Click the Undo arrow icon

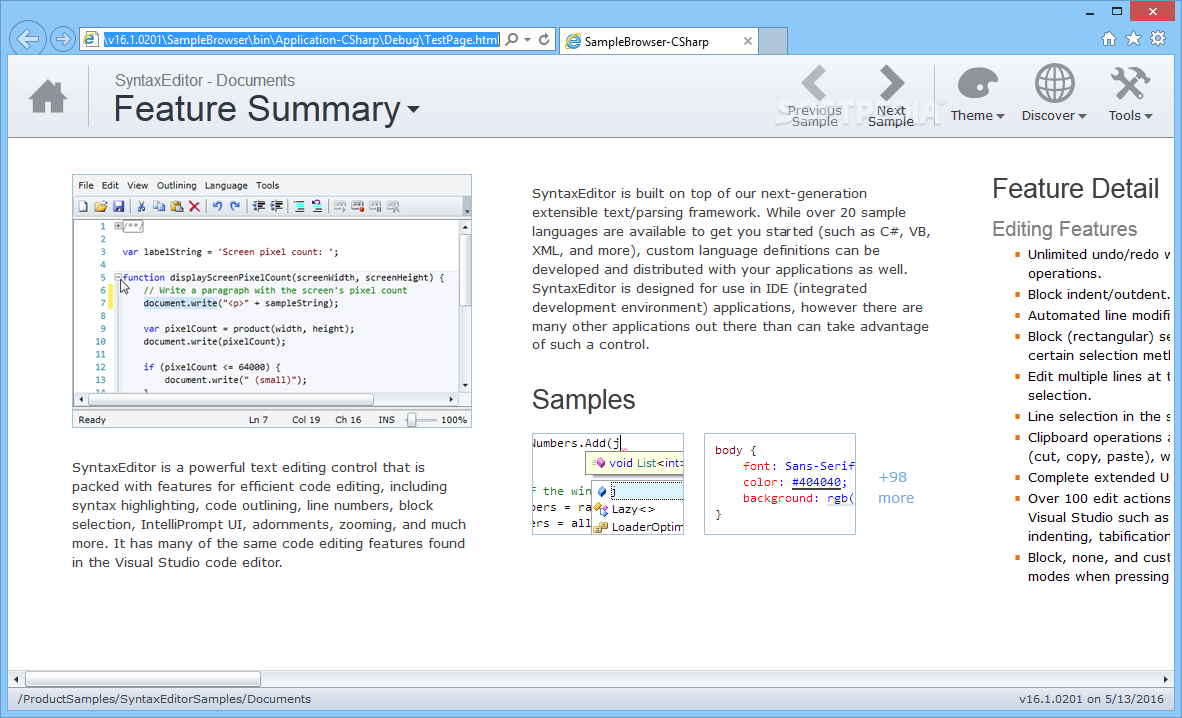pos(217,207)
